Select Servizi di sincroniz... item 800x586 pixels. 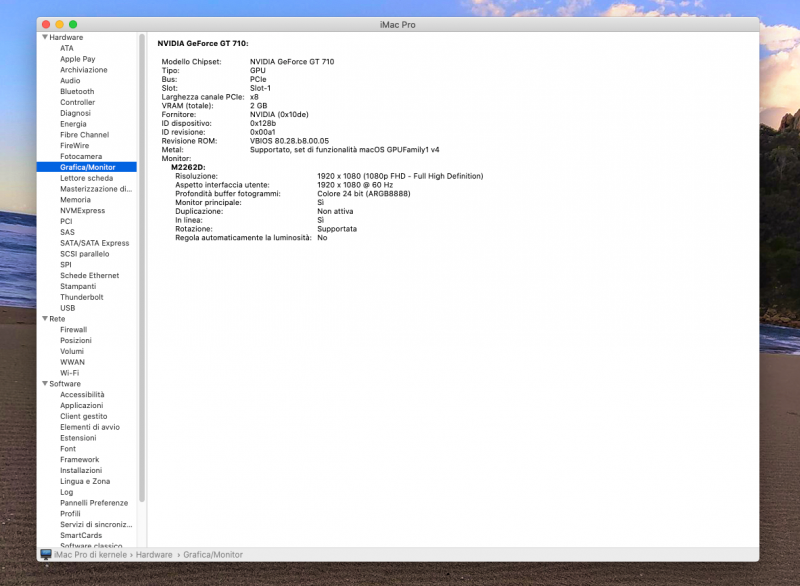[96, 525]
